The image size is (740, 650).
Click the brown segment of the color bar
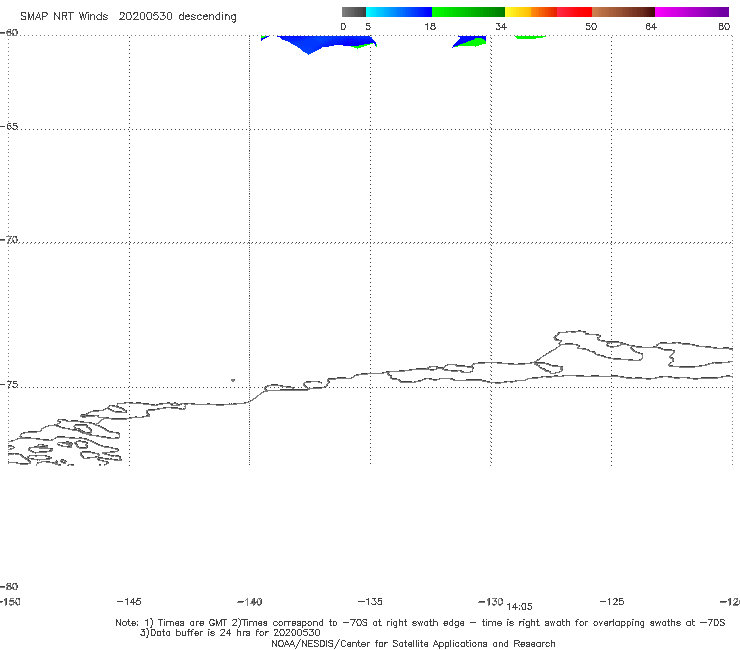tap(623, 12)
